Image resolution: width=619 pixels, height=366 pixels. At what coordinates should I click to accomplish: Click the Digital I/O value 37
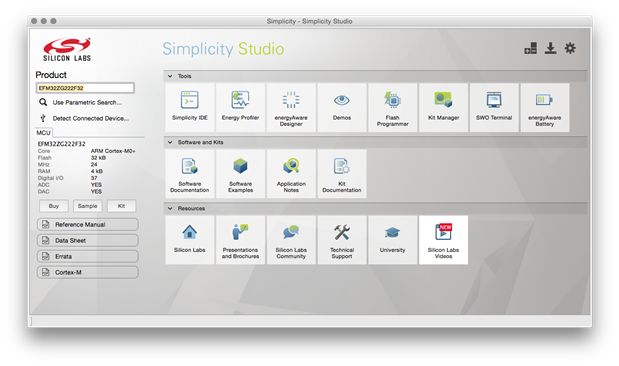point(94,178)
